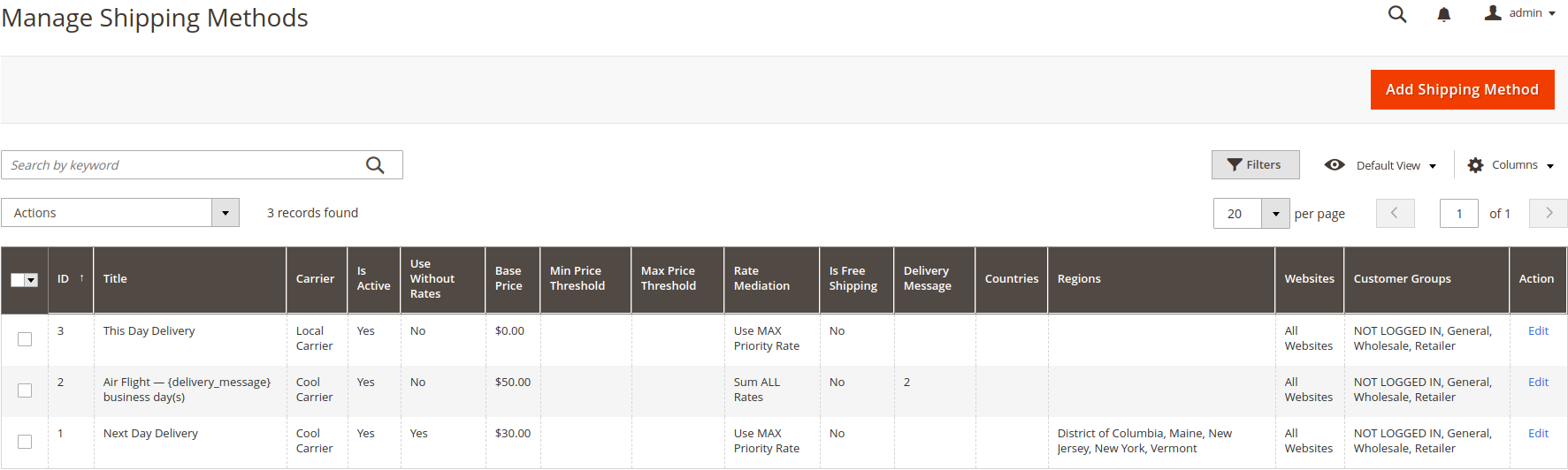Edit the Air Flight shipping method
This screenshot has height=470, width=1568.
point(1538,382)
